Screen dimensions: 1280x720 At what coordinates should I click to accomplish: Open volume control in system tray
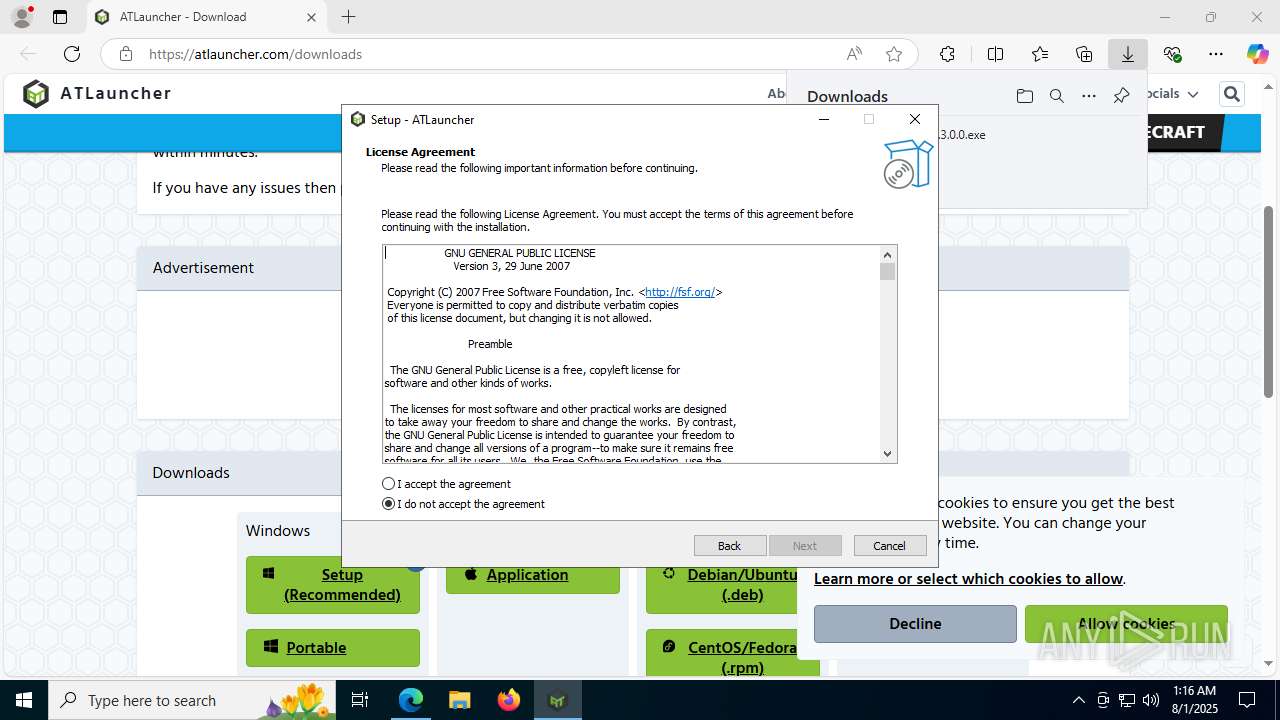tap(1151, 700)
